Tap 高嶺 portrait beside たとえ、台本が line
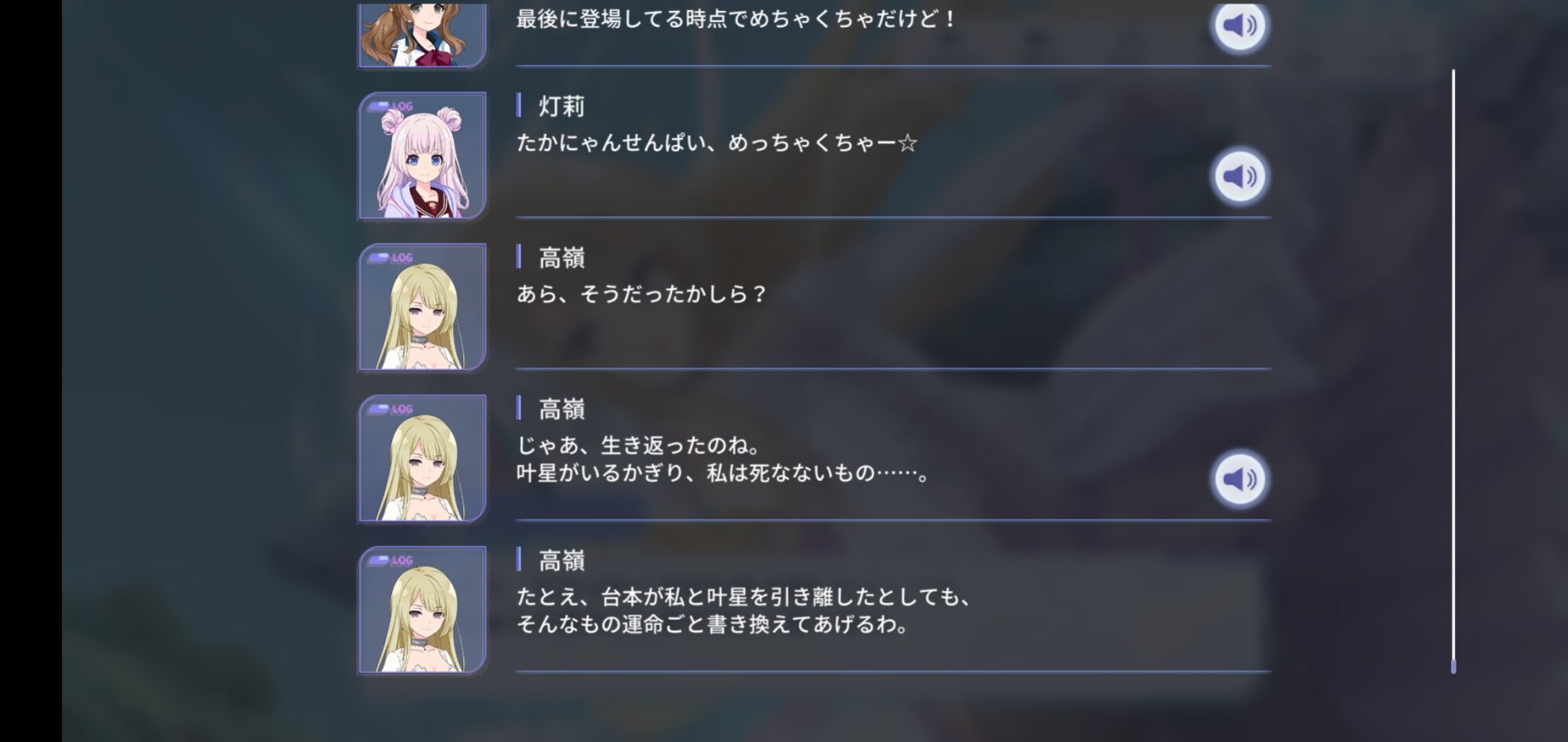Viewport: 1568px width, 742px height. pyautogui.click(x=423, y=609)
